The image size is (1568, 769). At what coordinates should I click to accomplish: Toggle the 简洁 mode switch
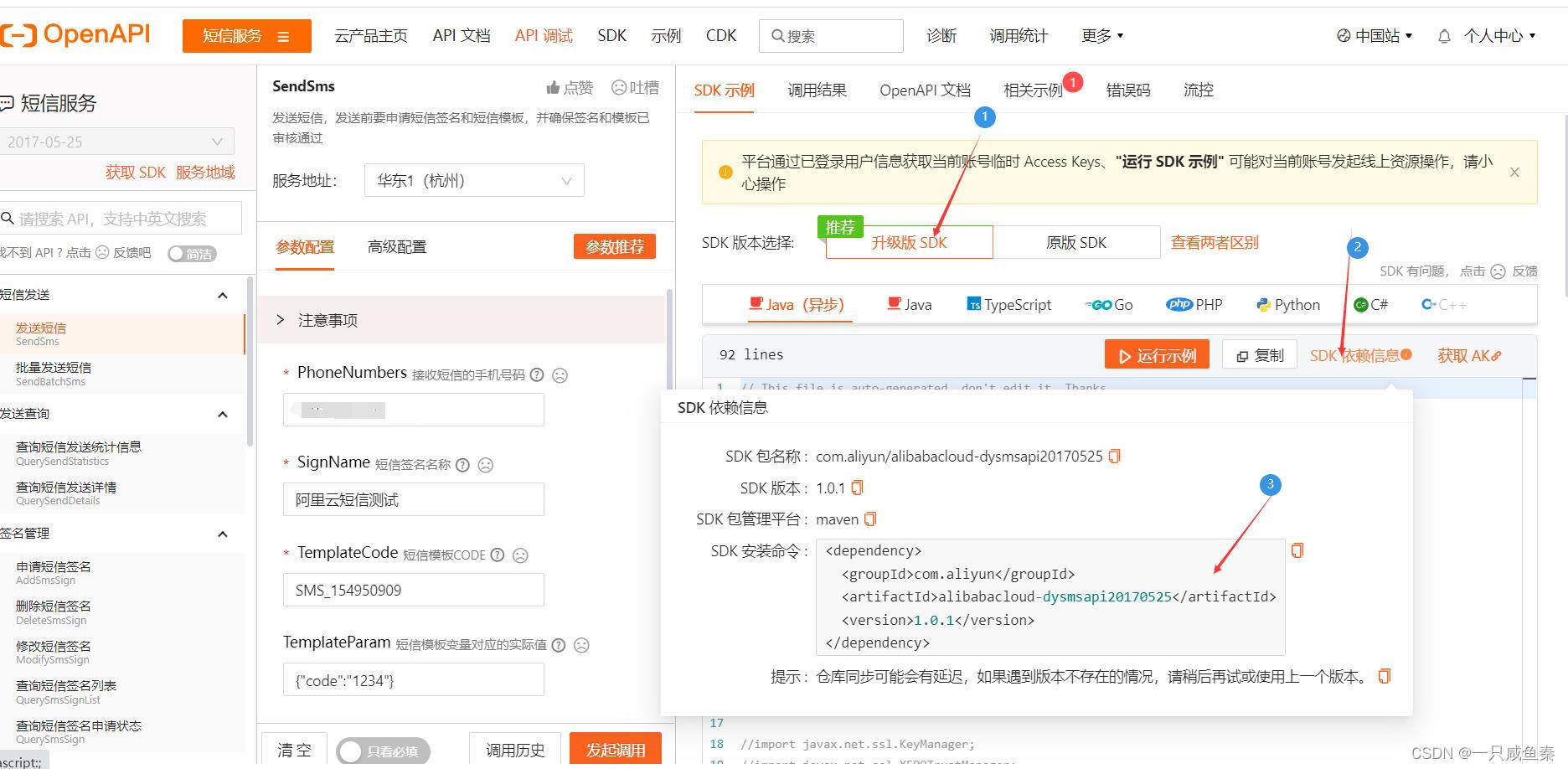pyautogui.click(x=192, y=254)
